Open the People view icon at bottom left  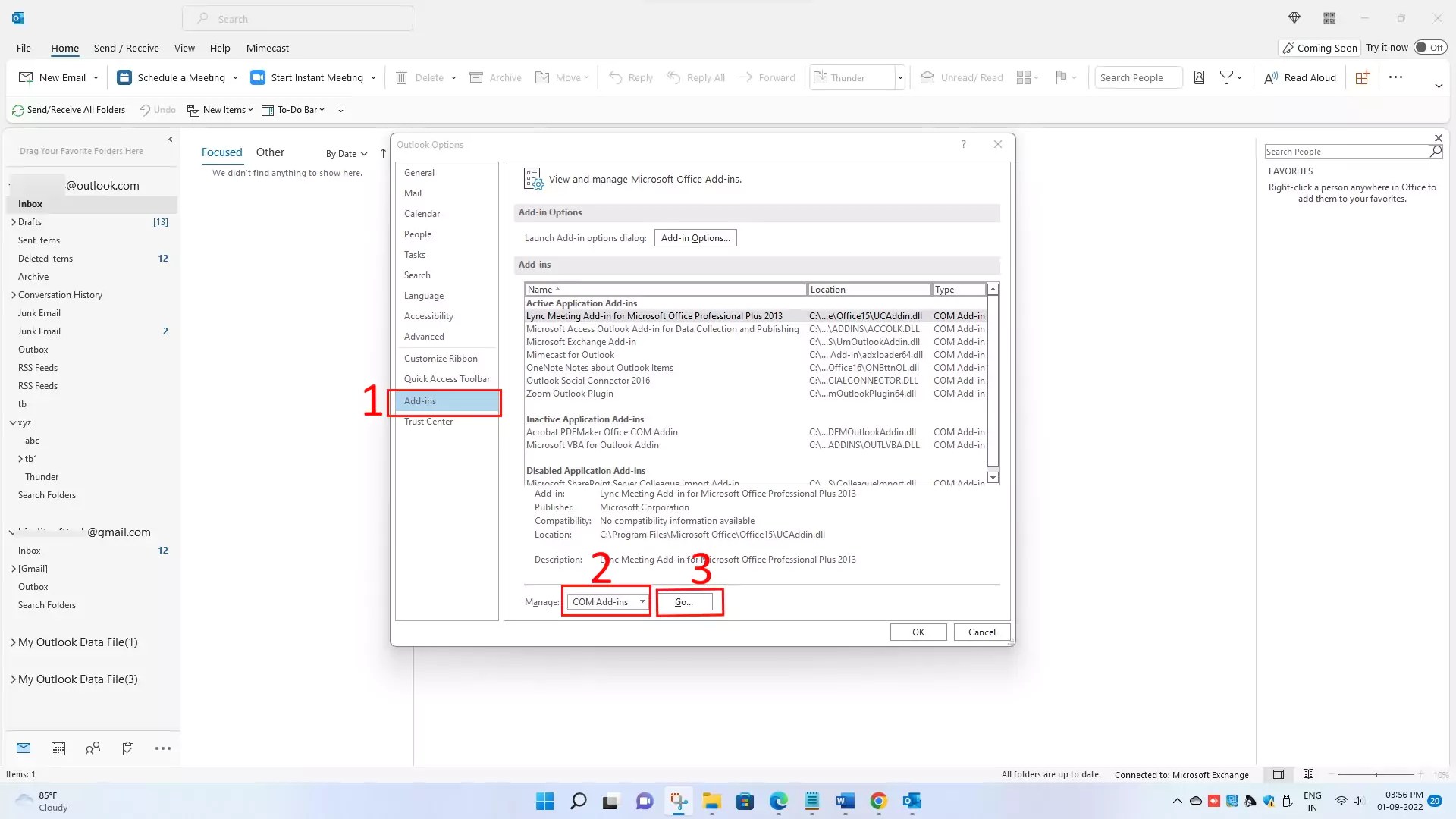93,748
